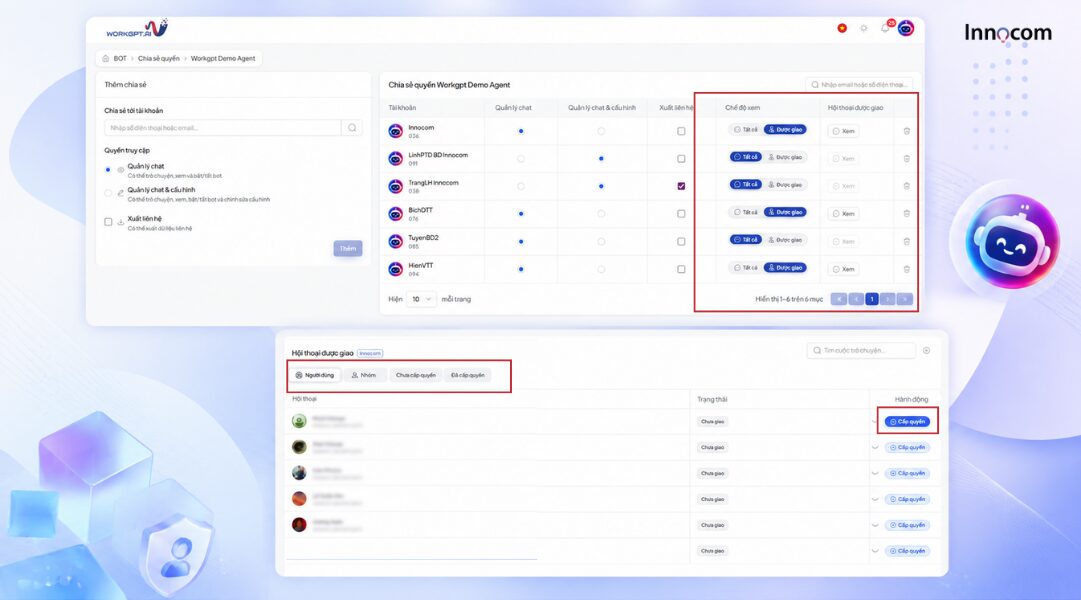Click Chưa giao status in first conversation row

(x=712, y=421)
